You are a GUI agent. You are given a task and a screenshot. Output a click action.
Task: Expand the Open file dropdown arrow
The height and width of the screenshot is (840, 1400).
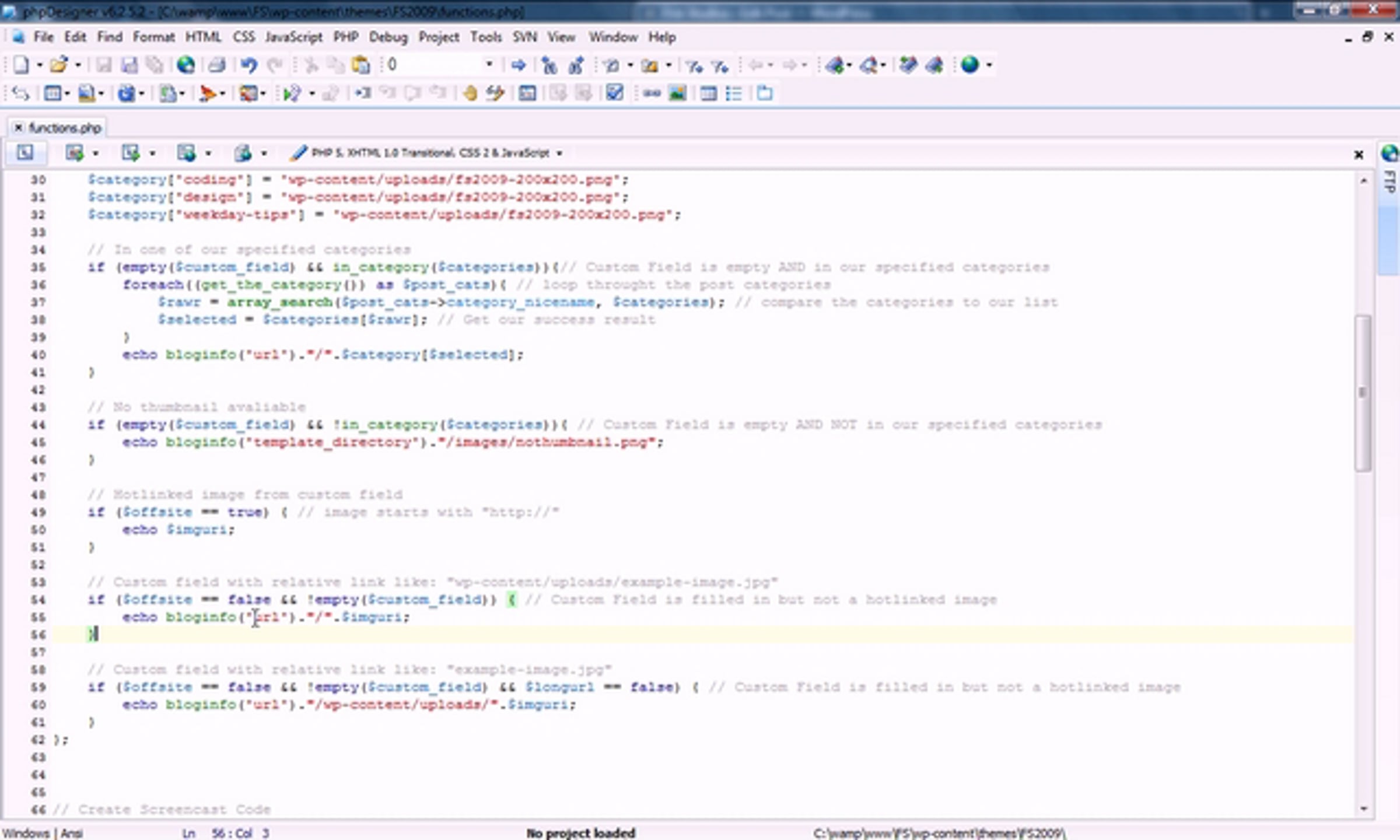click(78, 65)
